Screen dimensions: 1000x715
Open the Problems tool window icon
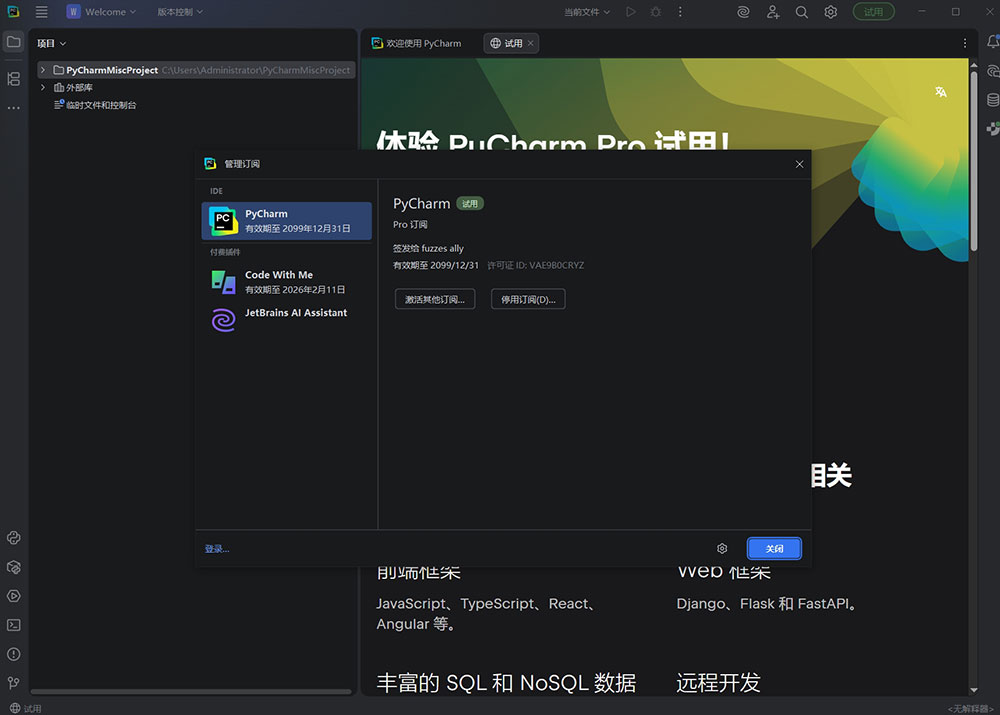[14, 654]
